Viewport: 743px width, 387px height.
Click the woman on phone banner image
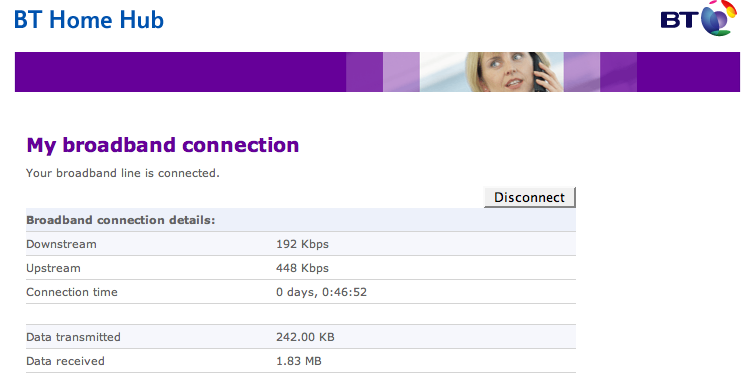(x=491, y=72)
